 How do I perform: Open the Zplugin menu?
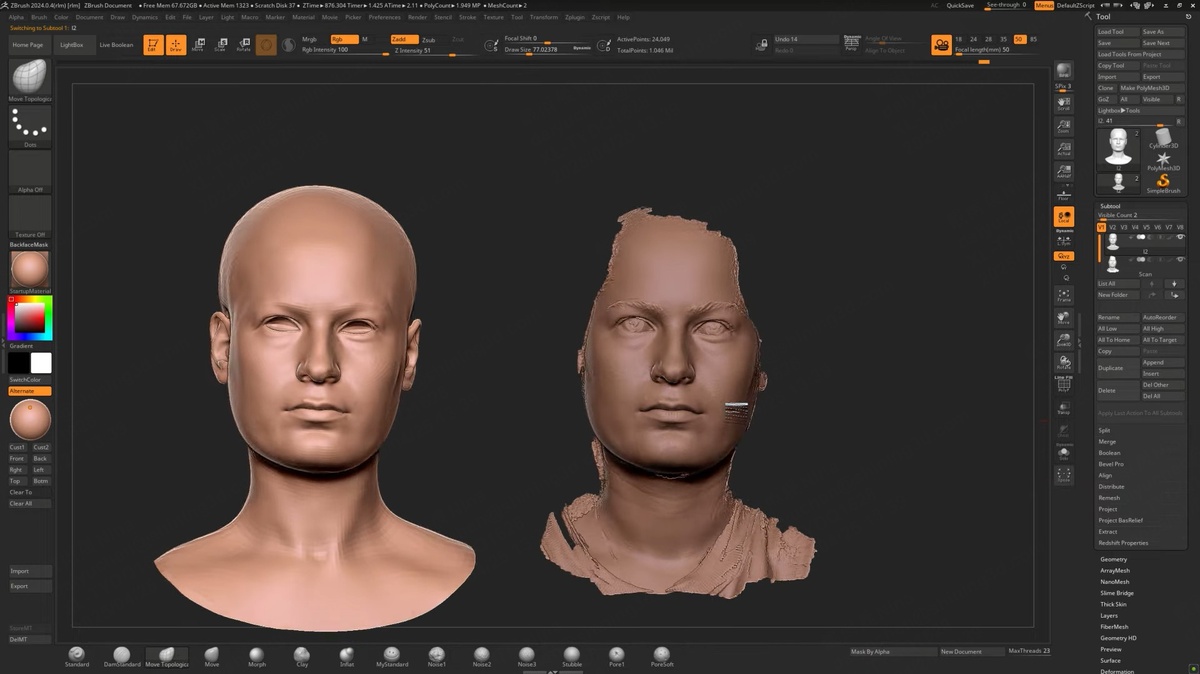pyautogui.click(x=575, y=17)
